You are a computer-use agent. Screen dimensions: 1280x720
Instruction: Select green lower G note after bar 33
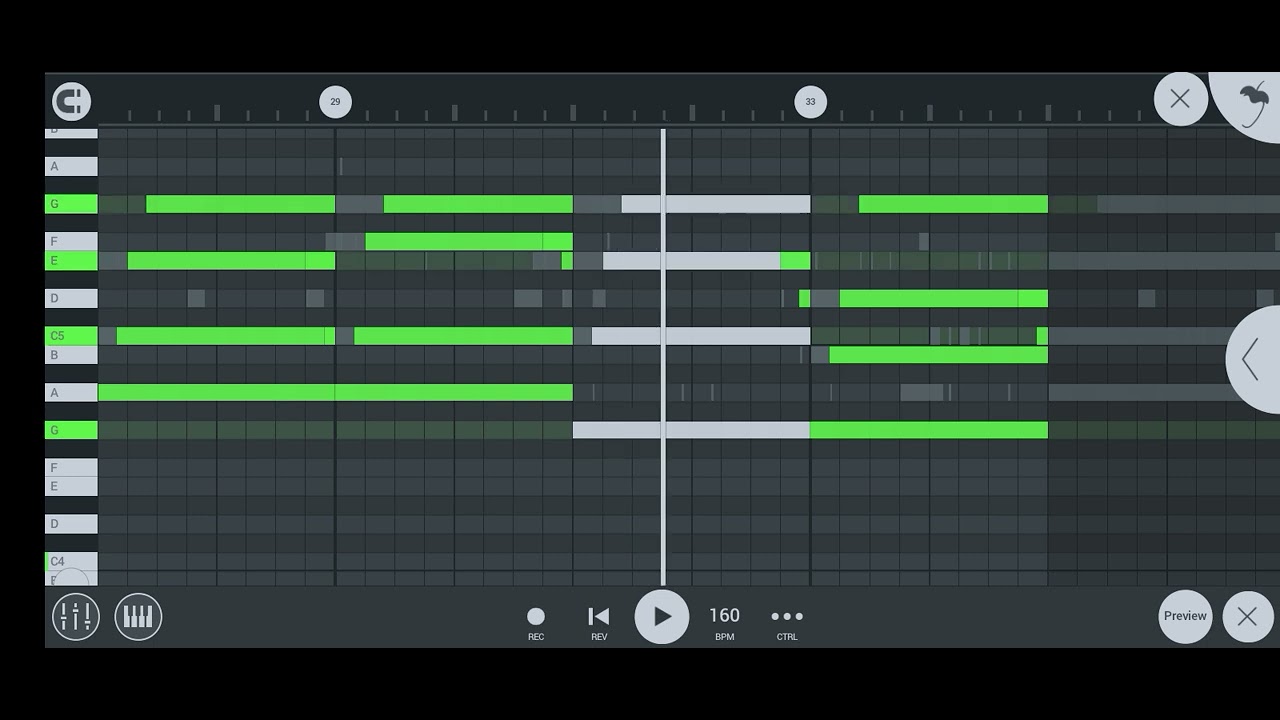pyautogui.click(x=929, y=430)
